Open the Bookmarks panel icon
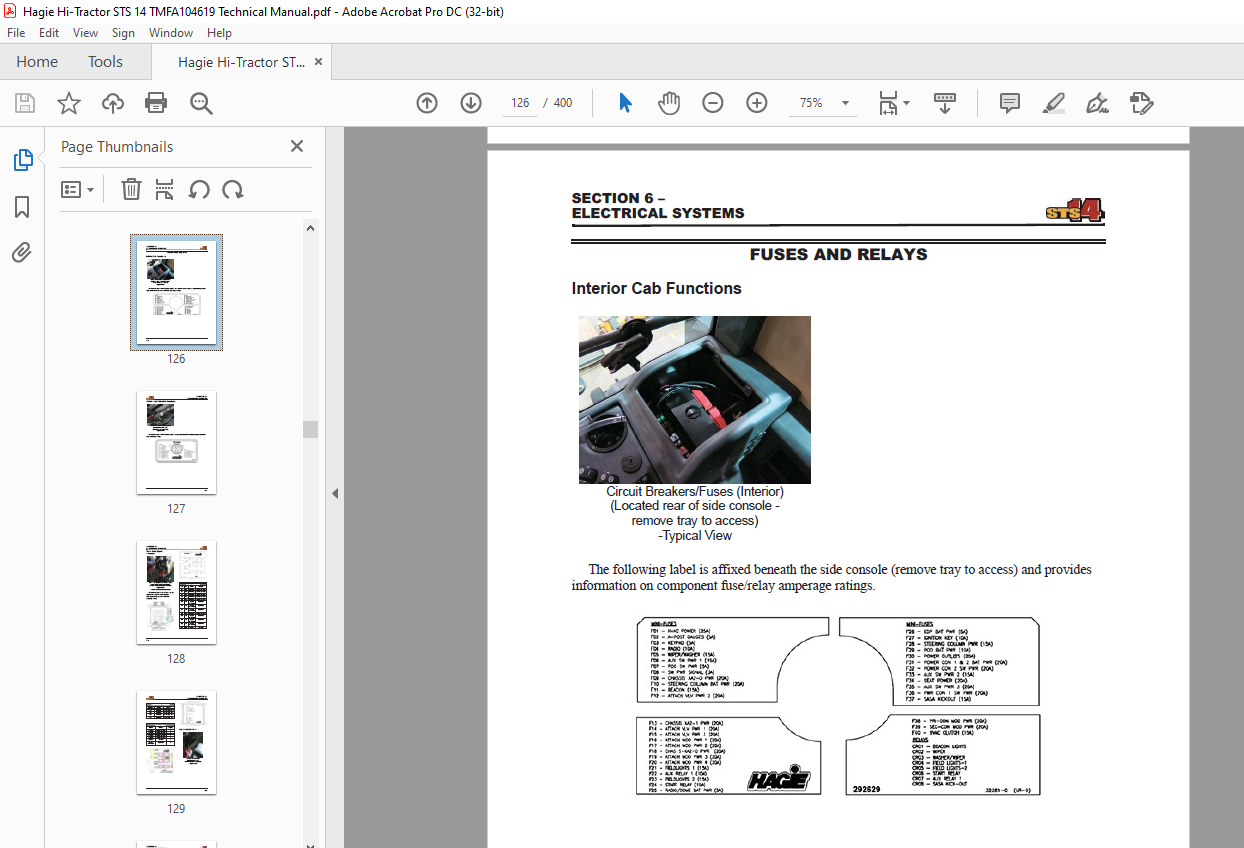 22,207
